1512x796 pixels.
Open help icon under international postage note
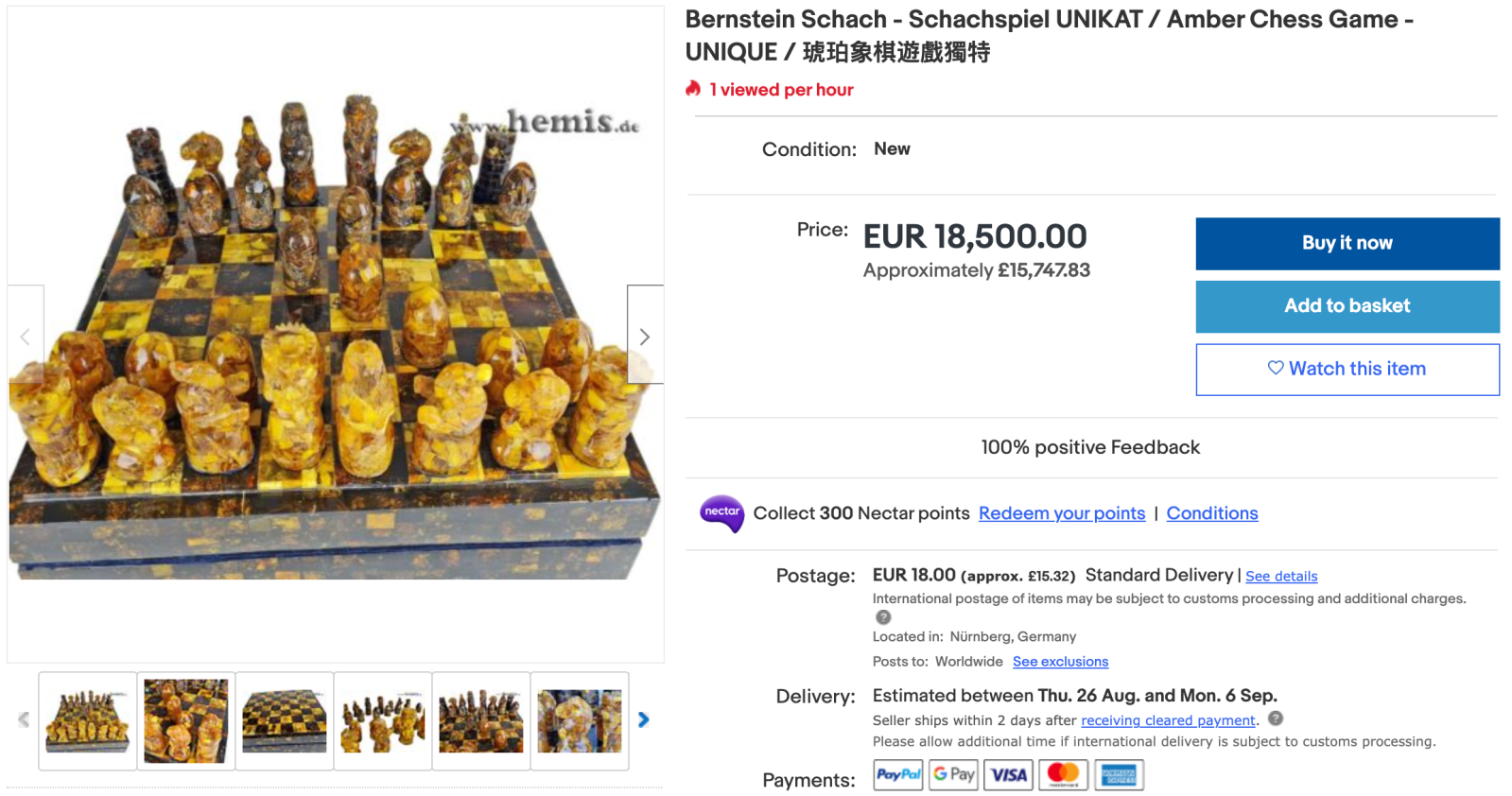[883, 617]
